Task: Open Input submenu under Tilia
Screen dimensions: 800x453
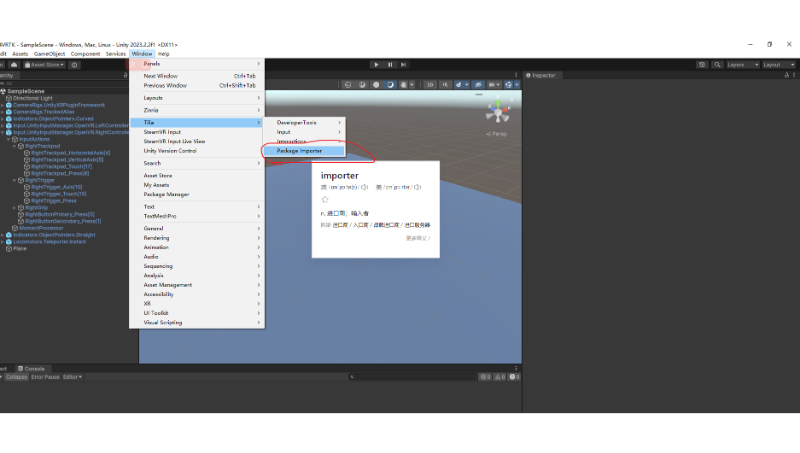Action: click(304, 132)
